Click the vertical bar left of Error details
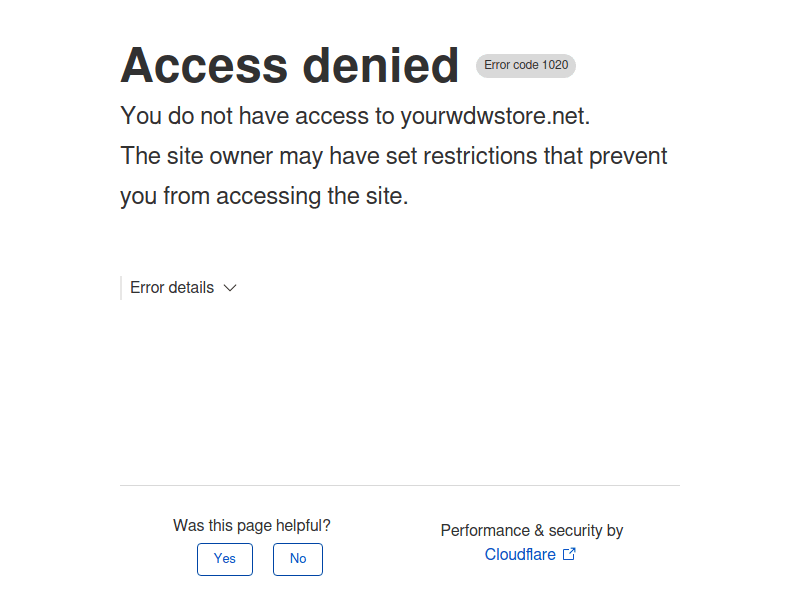 pyautogui.click(x=121, y=288)
